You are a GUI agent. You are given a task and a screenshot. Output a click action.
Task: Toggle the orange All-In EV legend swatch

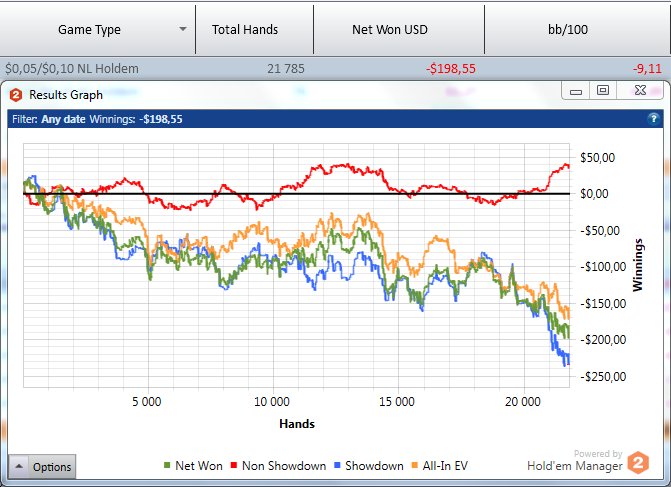414,465
